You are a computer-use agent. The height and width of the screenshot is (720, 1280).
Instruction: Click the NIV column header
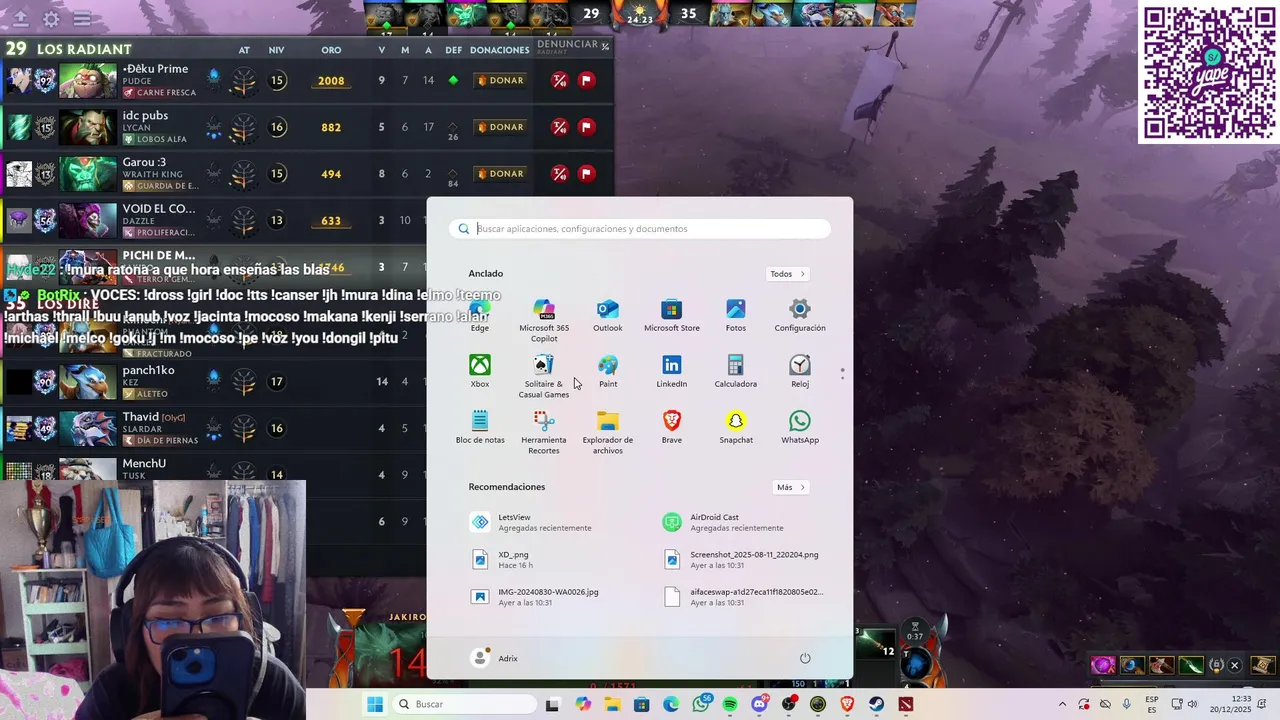276,50
